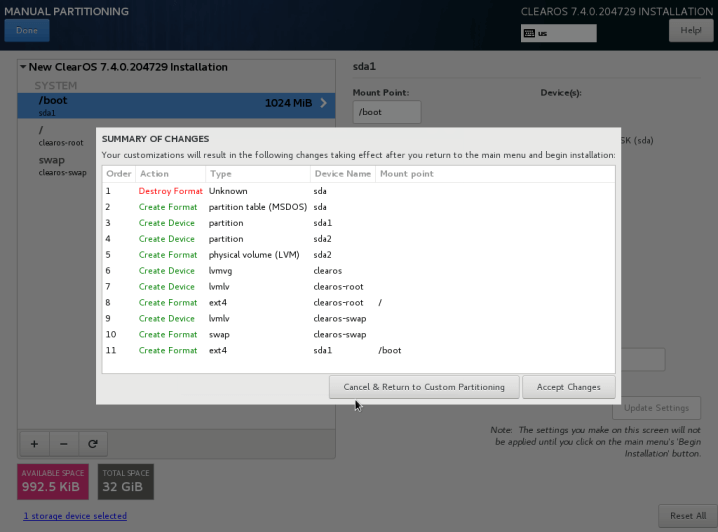
Task: Click the SYSTEM section label
Action: [55, 86]
